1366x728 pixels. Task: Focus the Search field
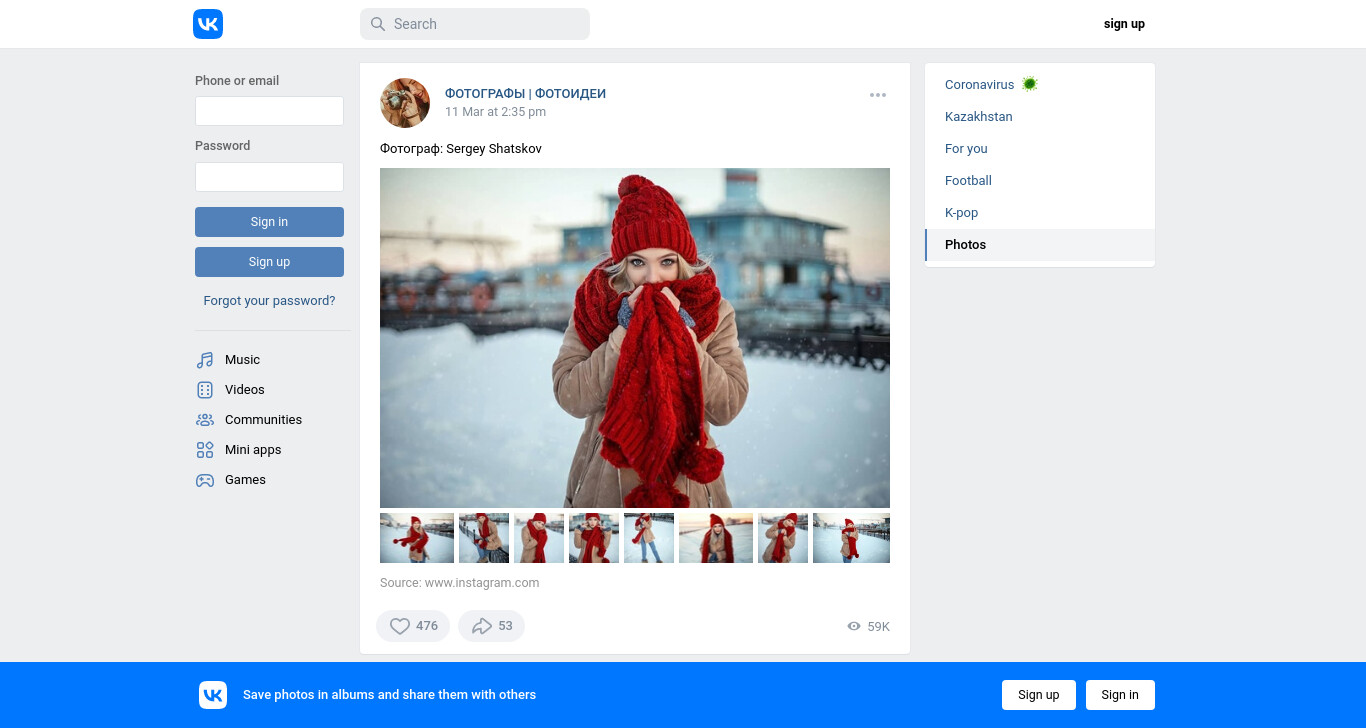(x=475, y=24)
